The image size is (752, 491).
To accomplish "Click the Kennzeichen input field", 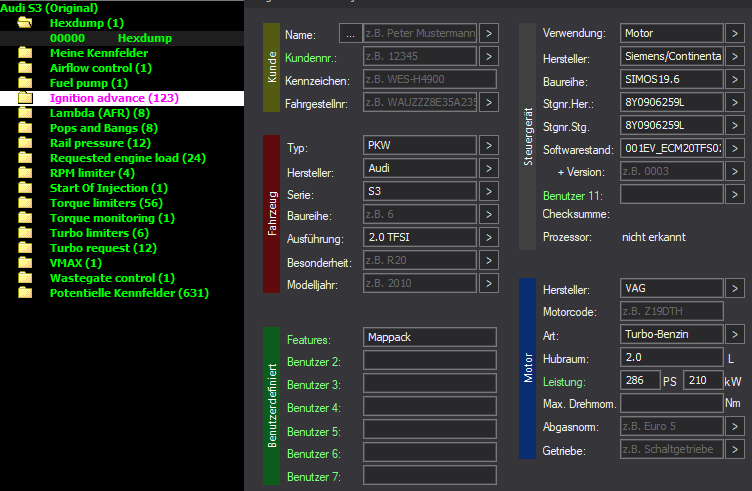I will point(430,79).
